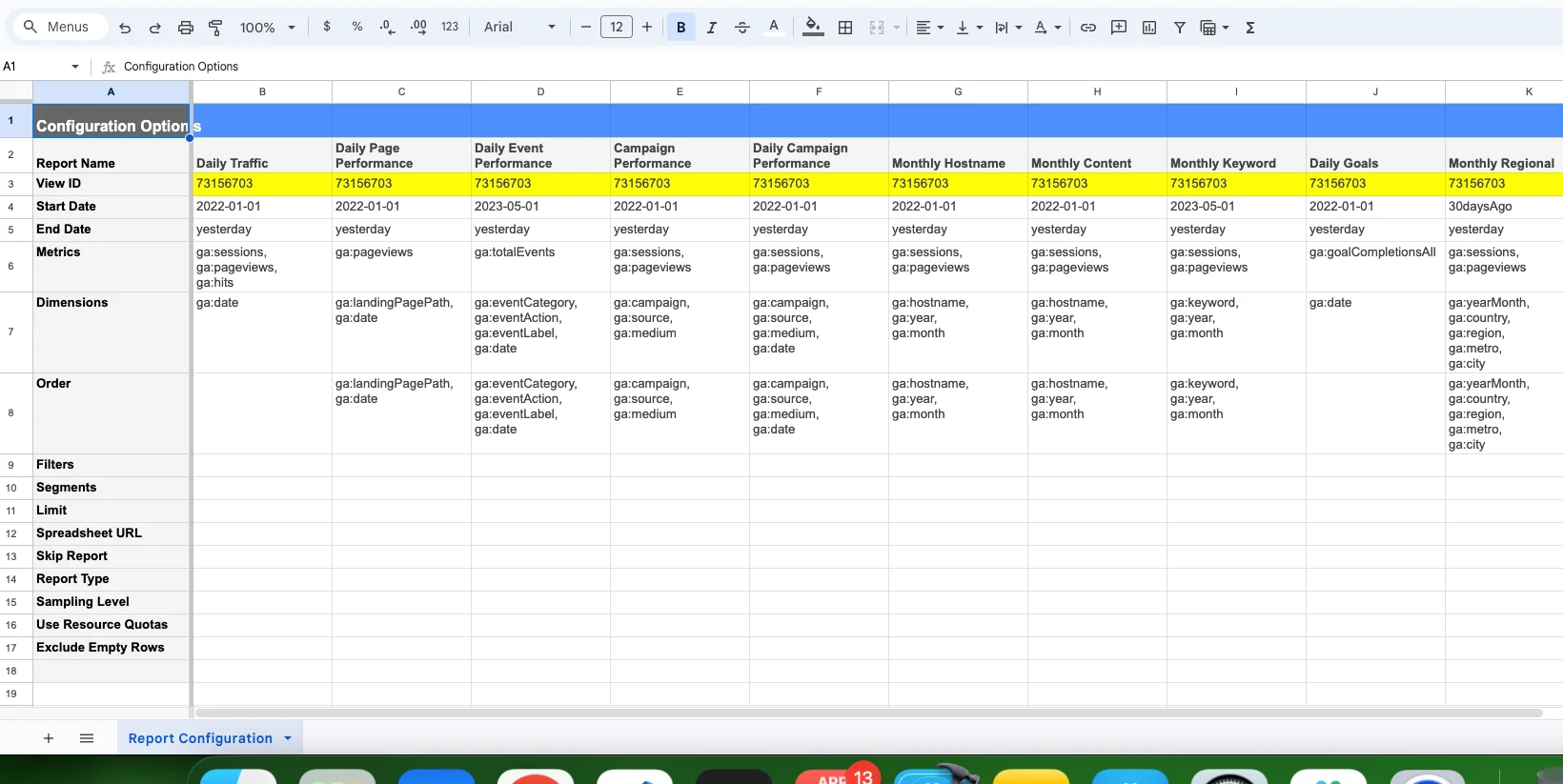Toggle Bold formatting
Image resolution: width=1563 pixels, height=784 pixels.
[680, 28]
